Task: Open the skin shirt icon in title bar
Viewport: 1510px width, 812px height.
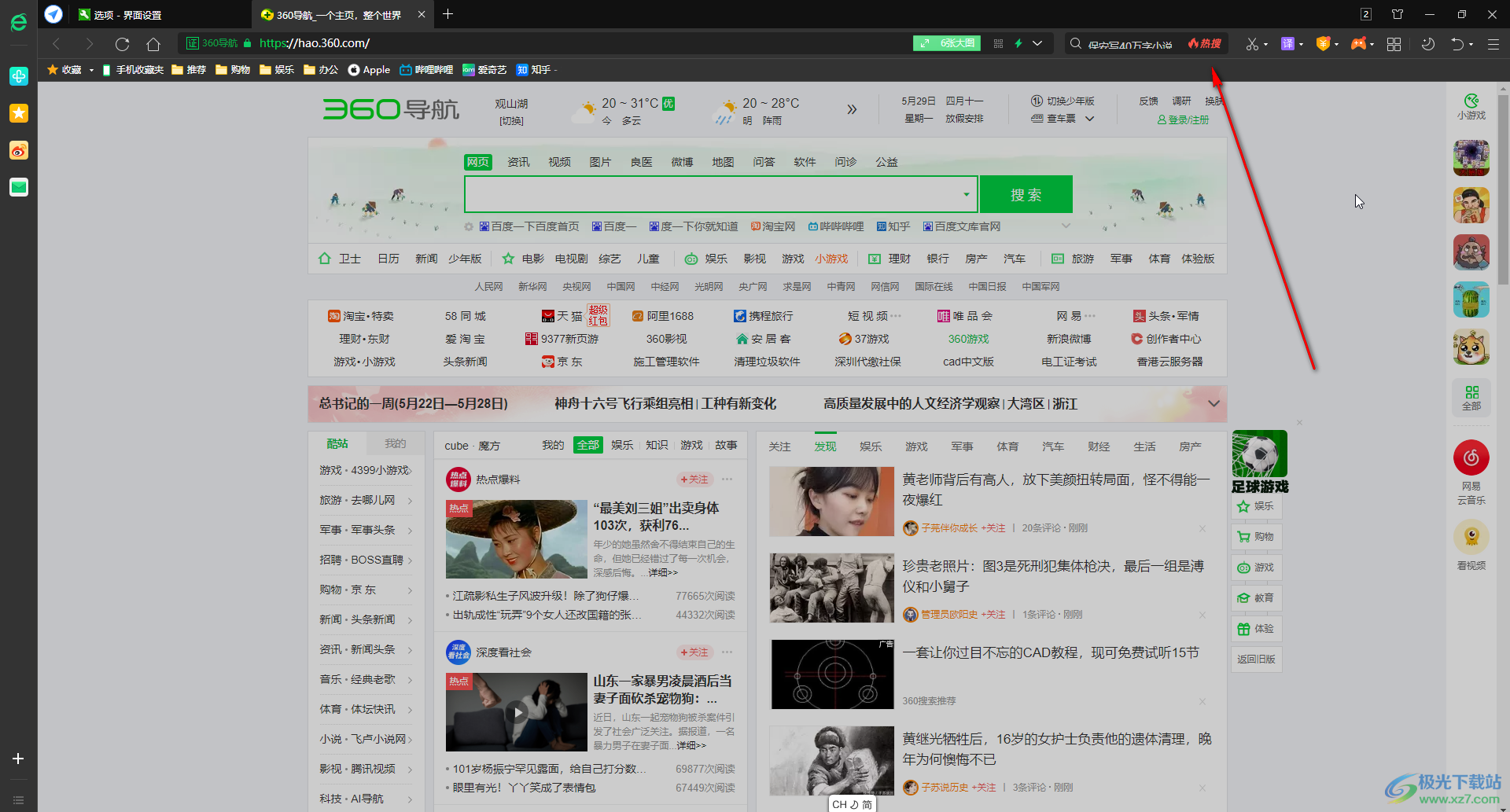Action: 1398,14
